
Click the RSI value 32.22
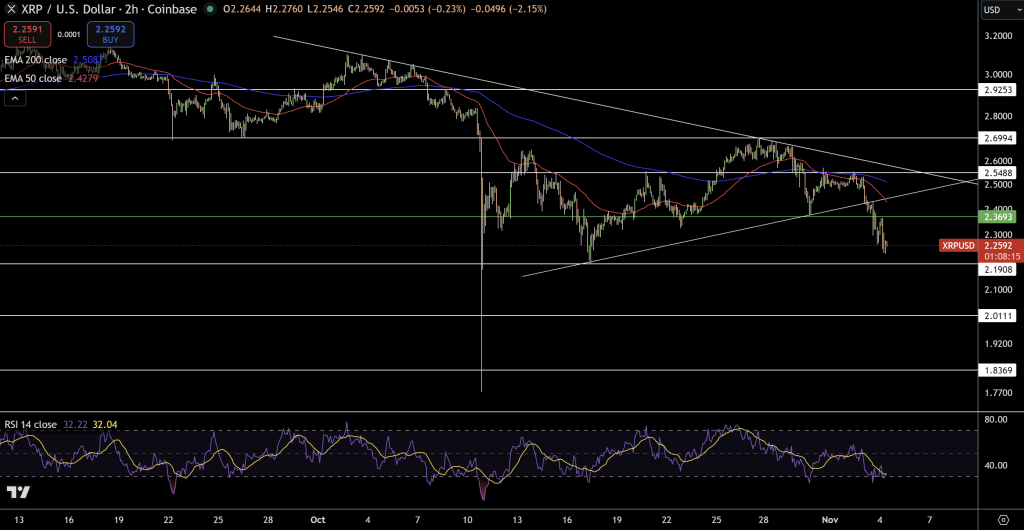tap(74, 424)
